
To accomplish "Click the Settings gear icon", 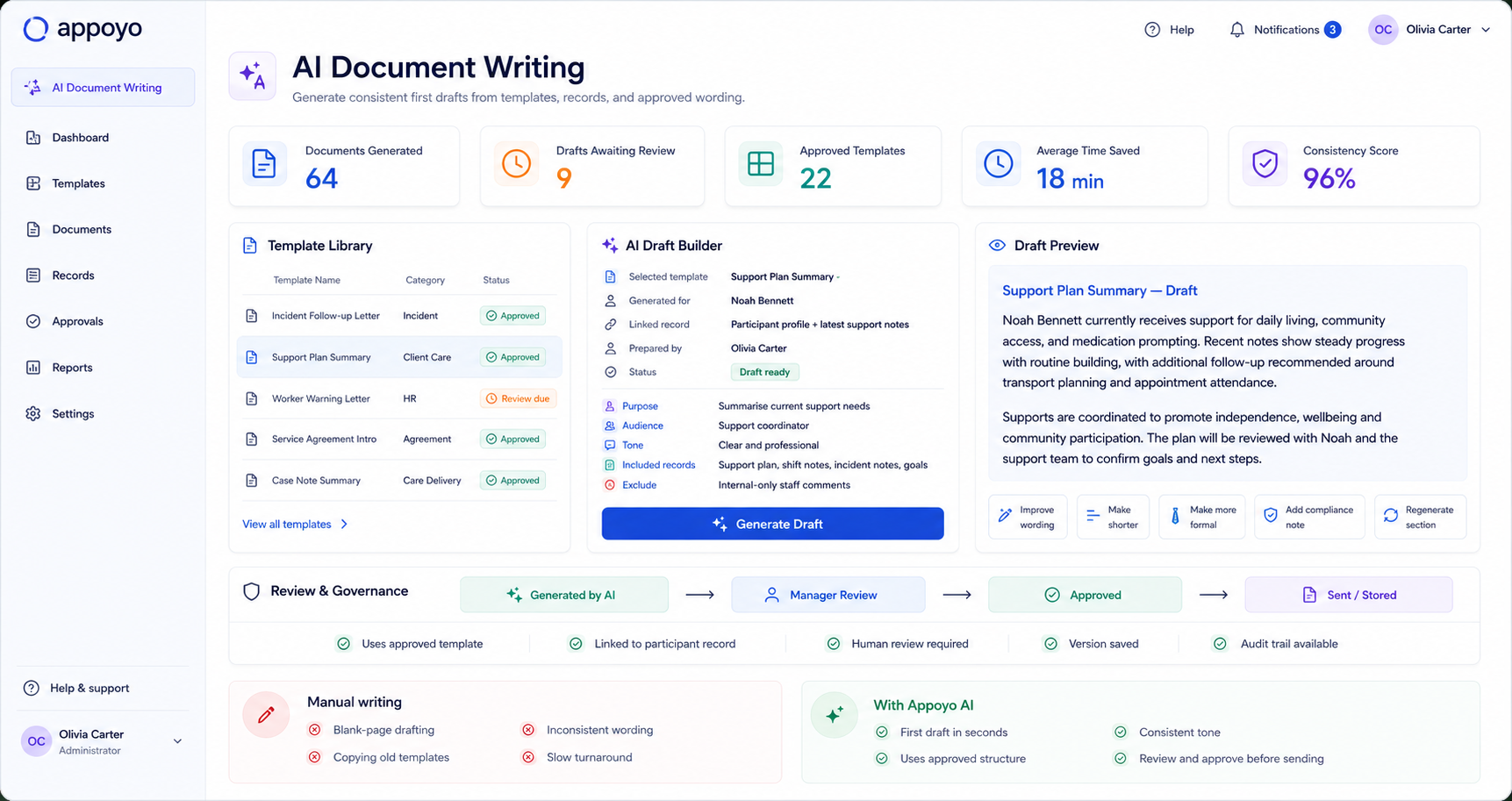I will pos(33,413).
